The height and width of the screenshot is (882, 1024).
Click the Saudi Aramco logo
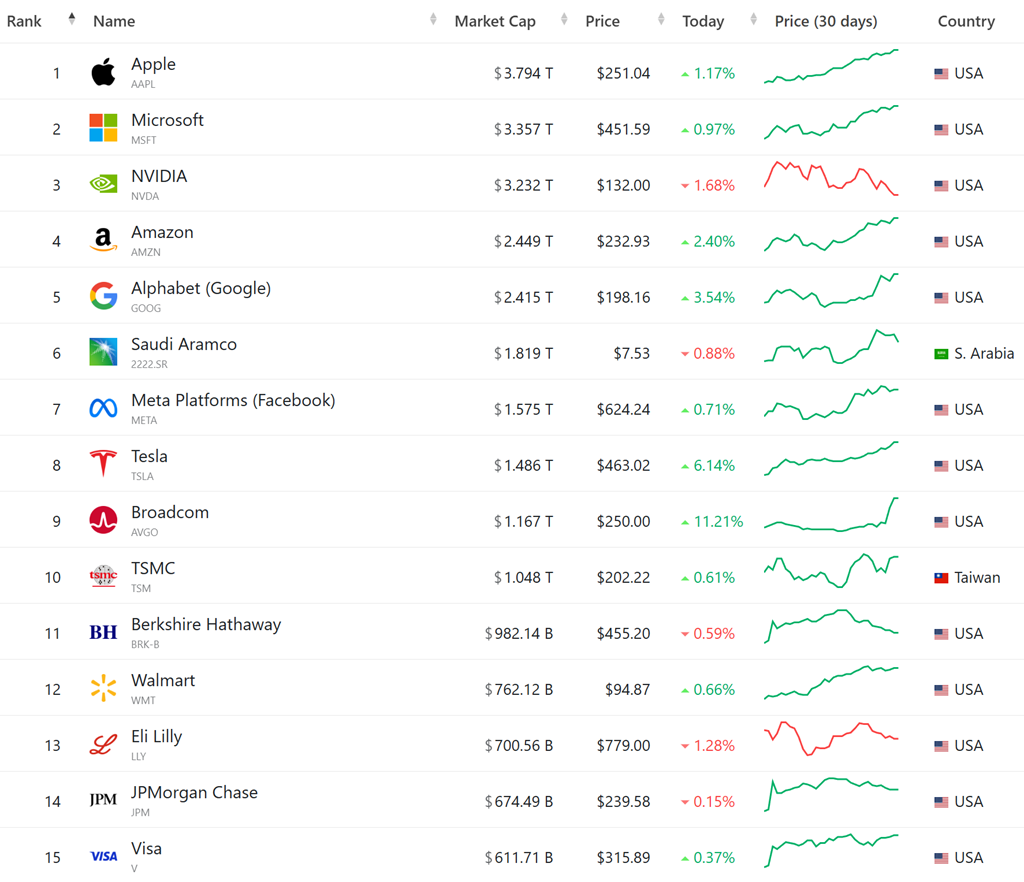[103, 352]
